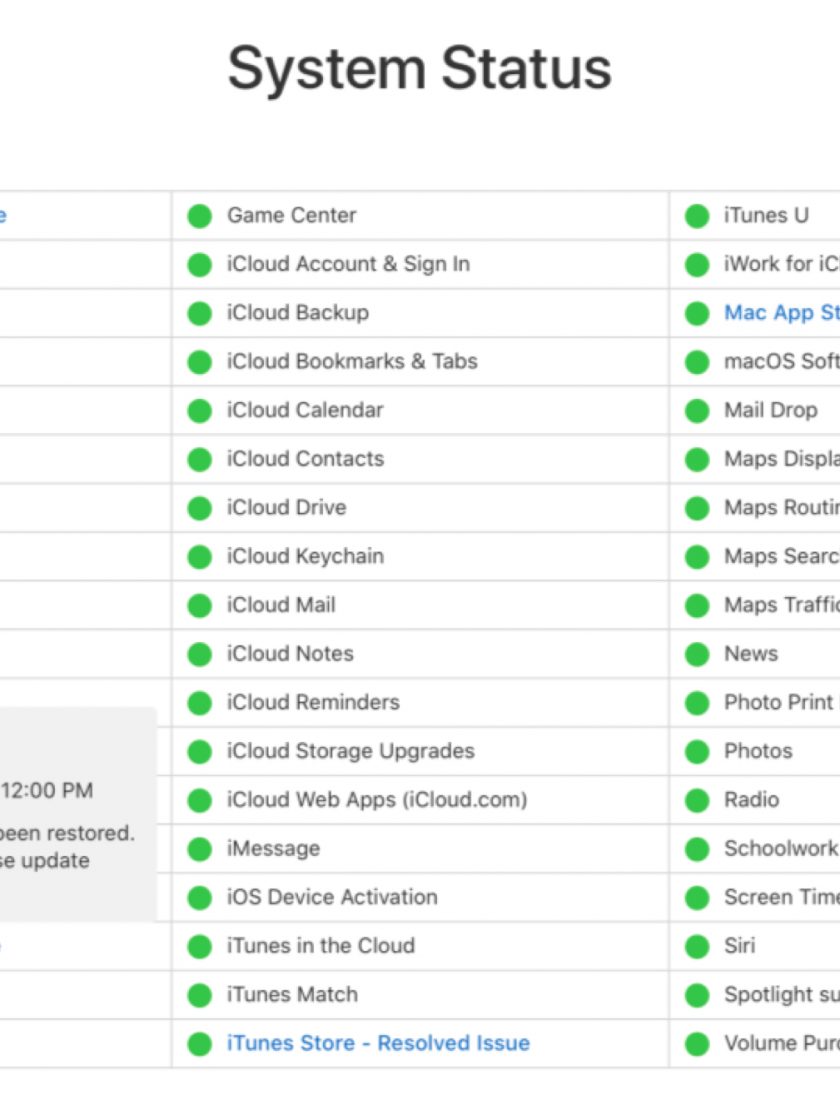840x1120 pixels.
Task: Click the green dot beside iTunes U
Action: tap(697, 216)
